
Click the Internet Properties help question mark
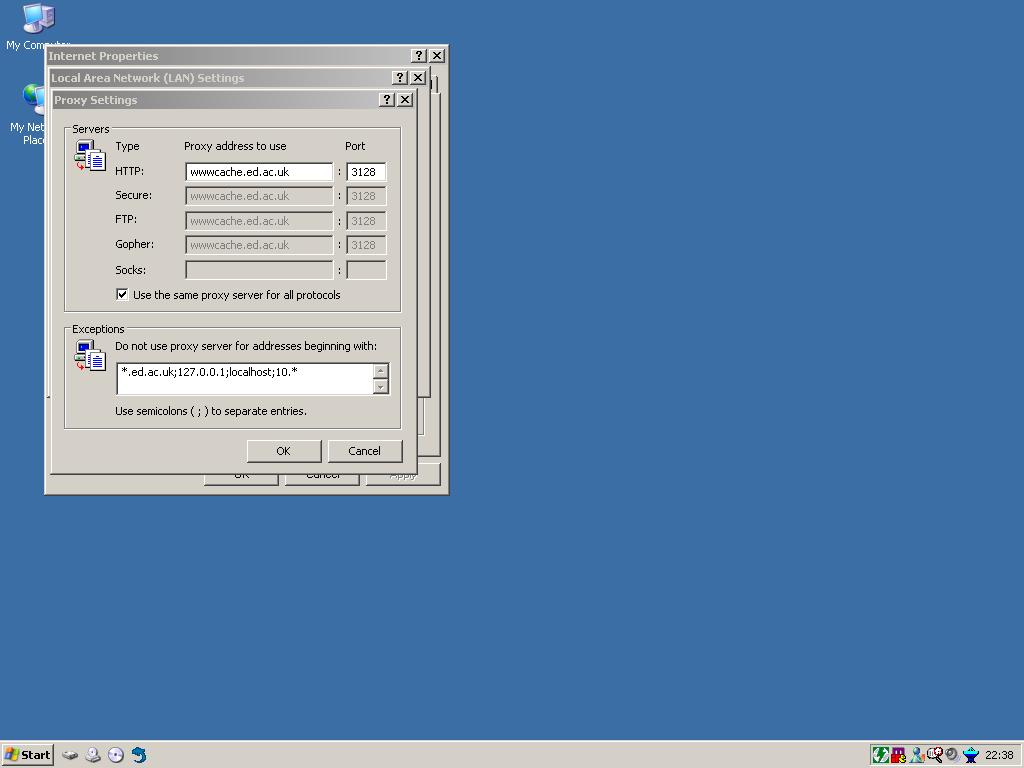tap(419, 56)
